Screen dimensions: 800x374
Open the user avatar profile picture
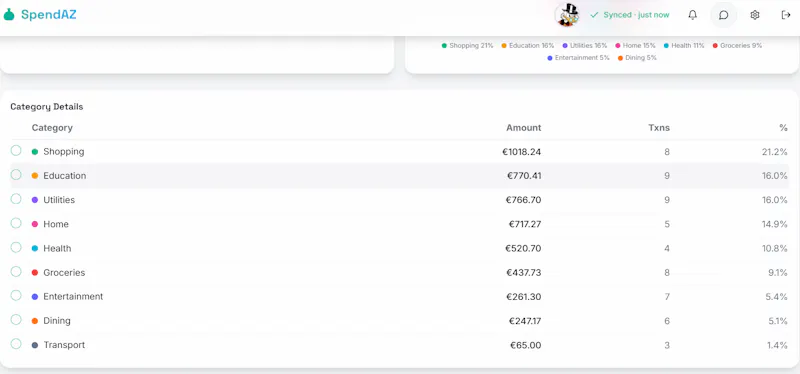coord(568,15)
